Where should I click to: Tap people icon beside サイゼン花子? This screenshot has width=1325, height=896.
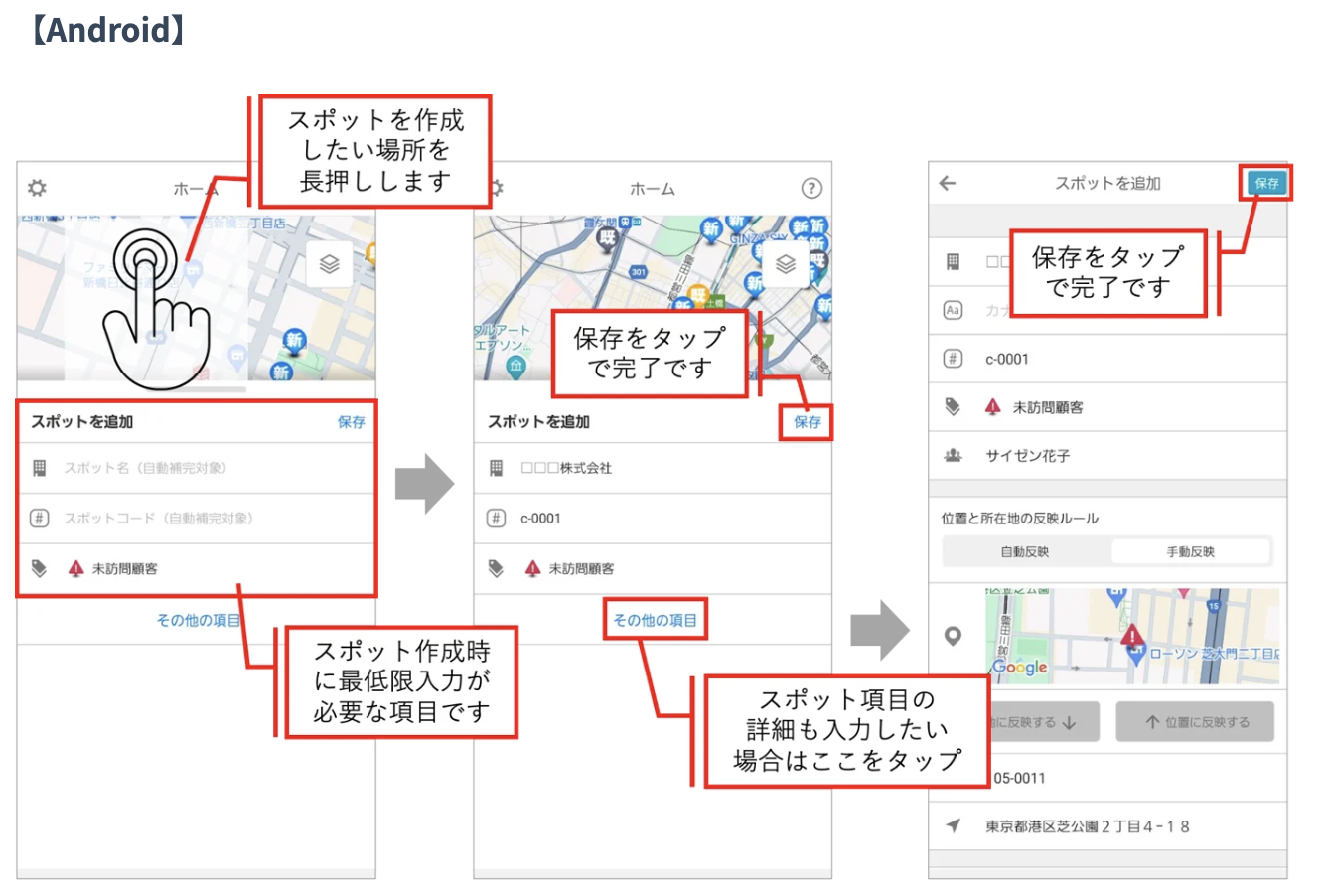953,455
